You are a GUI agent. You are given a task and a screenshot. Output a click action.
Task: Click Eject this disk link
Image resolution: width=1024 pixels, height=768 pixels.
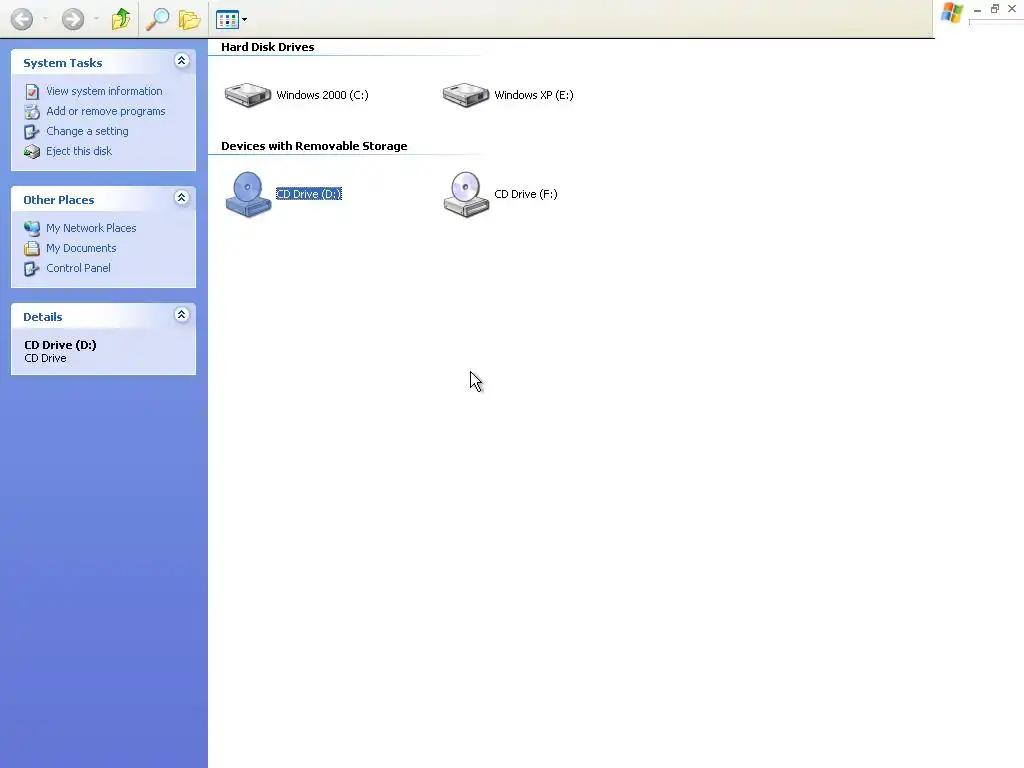79,151
